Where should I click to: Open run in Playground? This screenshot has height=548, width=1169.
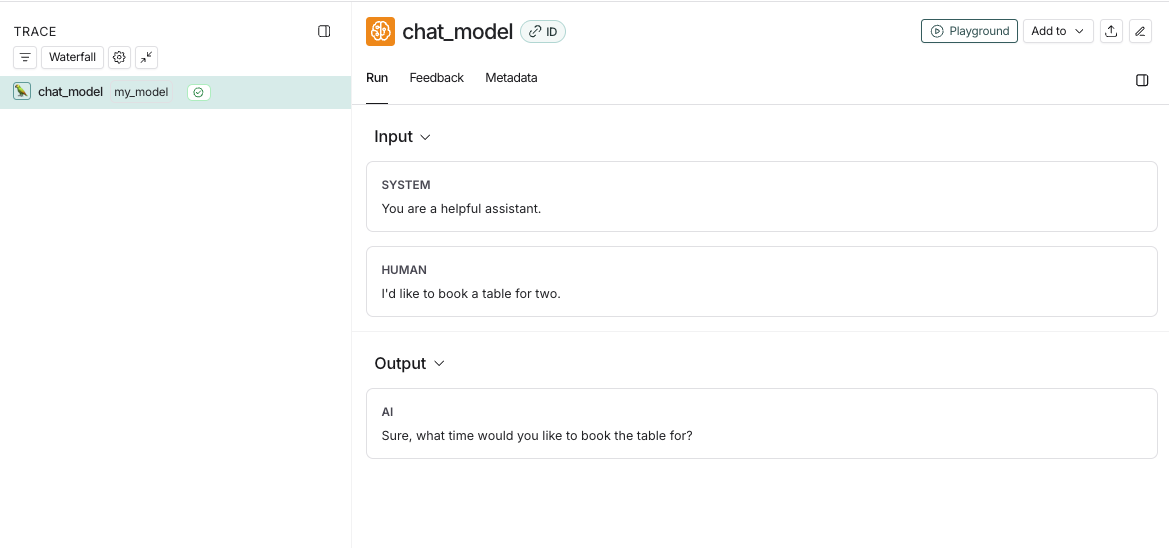coord(969,31)
